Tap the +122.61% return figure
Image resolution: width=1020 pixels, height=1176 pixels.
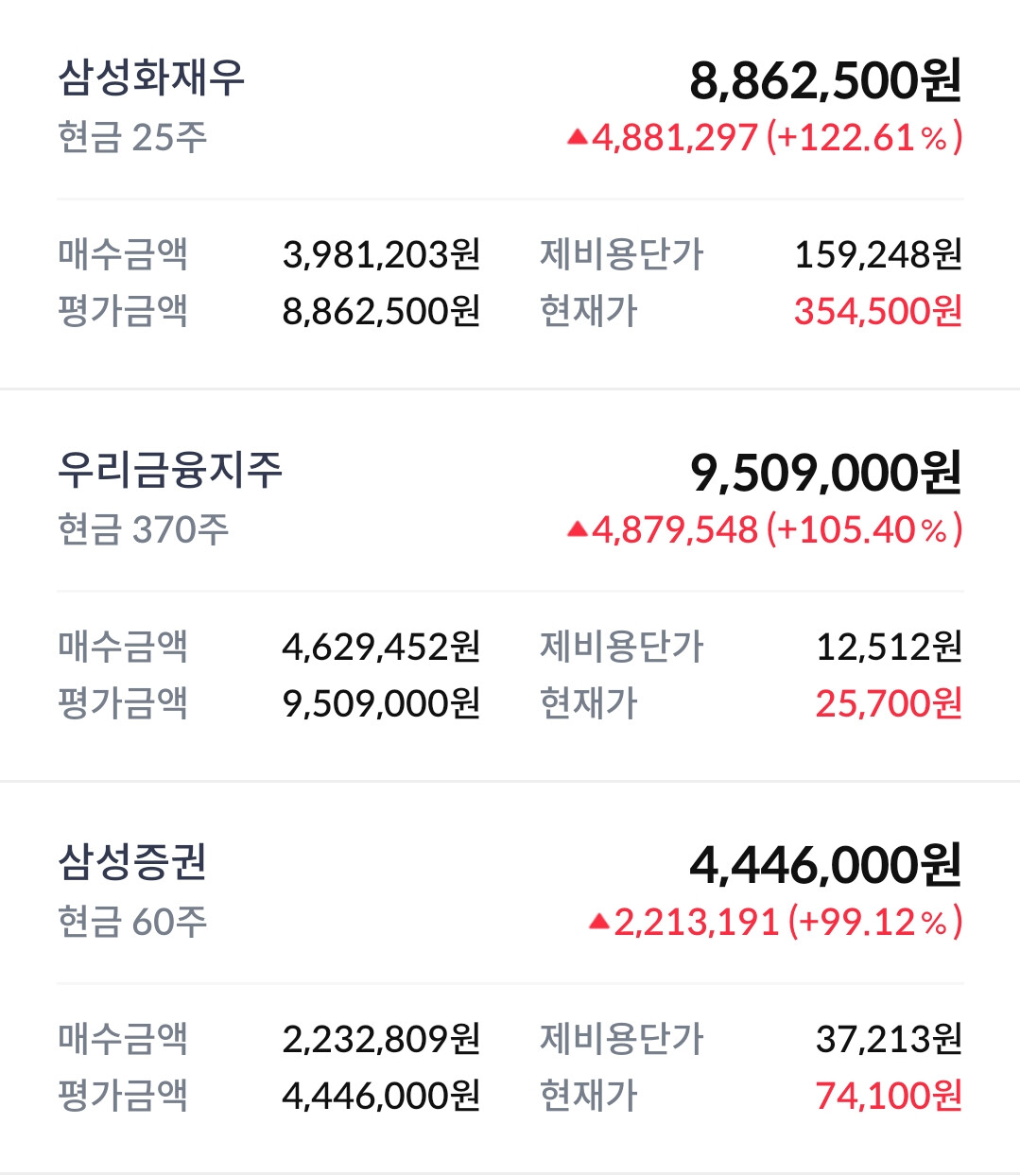tap(864, 138)
